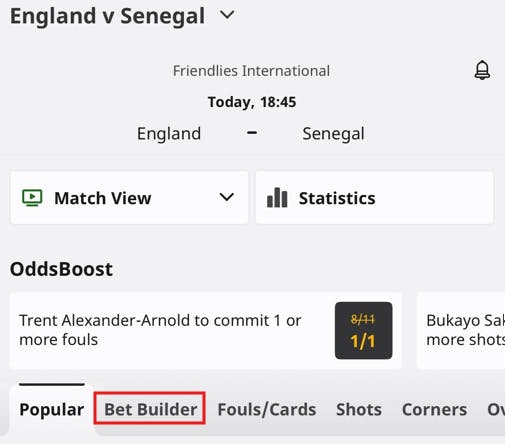
Task: Click the England team name
Action: pos(169,134)
